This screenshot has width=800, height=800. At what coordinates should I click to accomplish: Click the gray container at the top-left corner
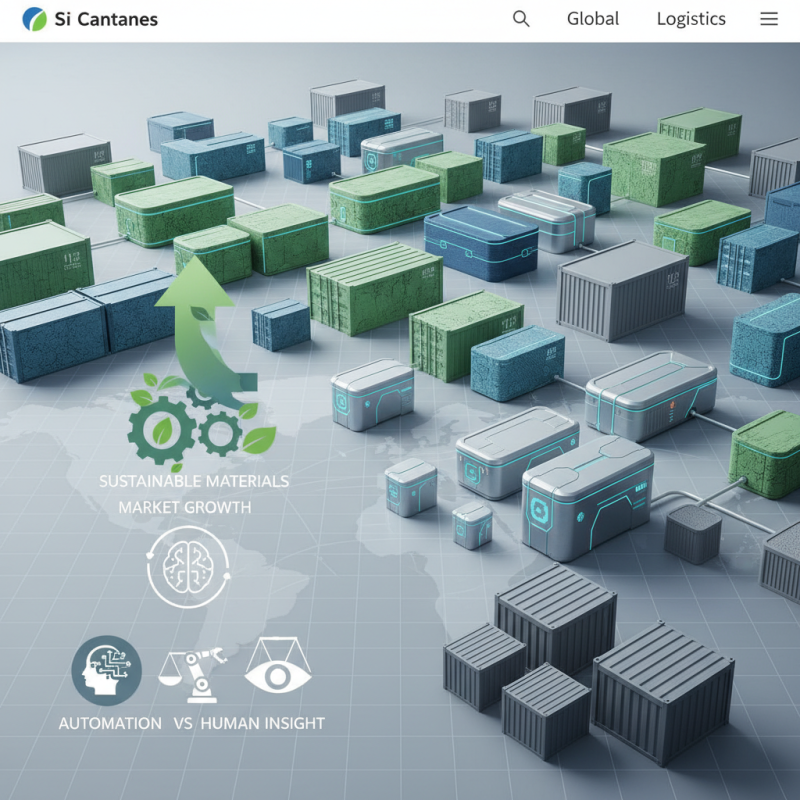(x=62, y=163)
